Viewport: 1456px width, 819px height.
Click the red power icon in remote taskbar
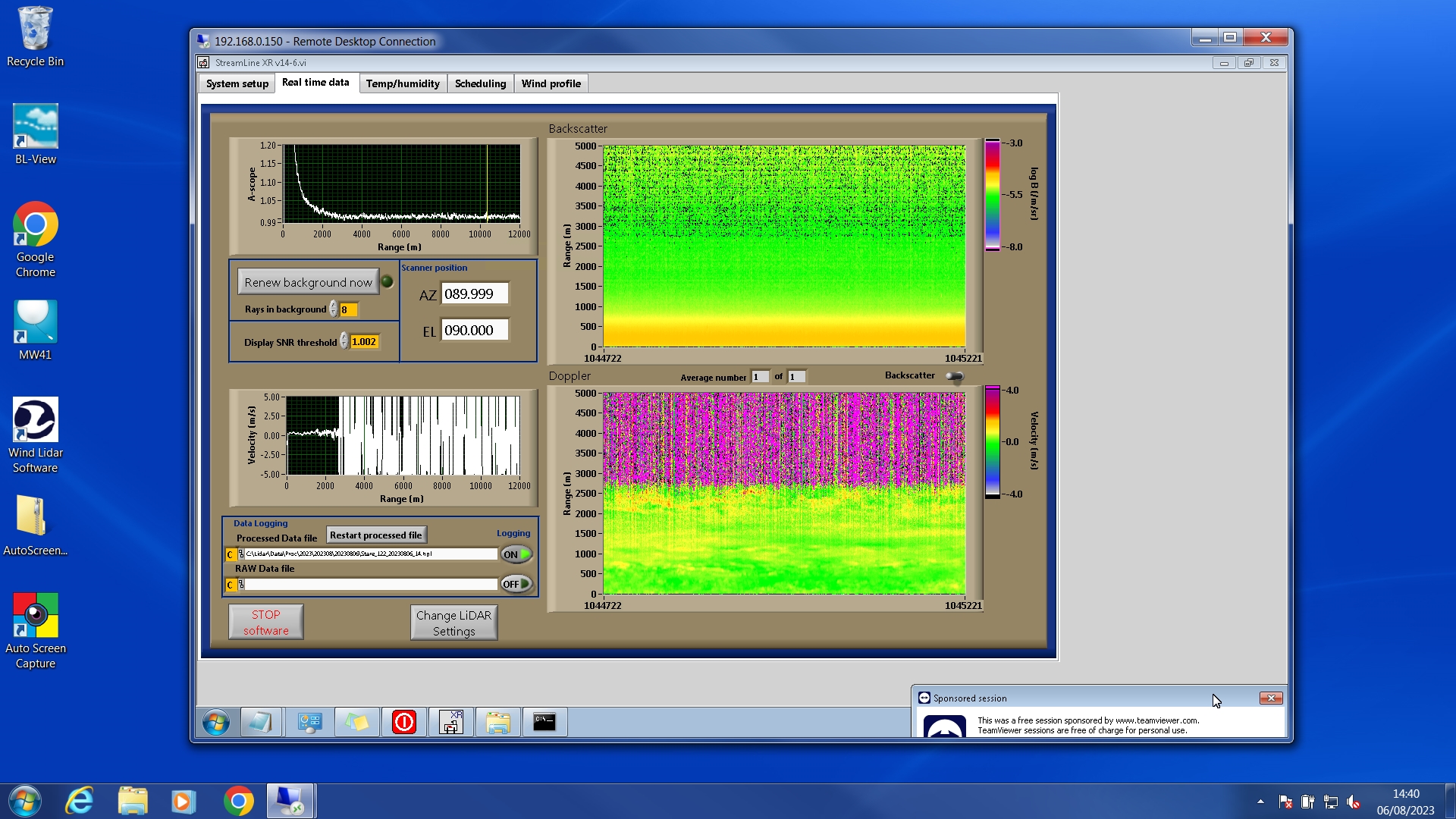pos(404,722)
